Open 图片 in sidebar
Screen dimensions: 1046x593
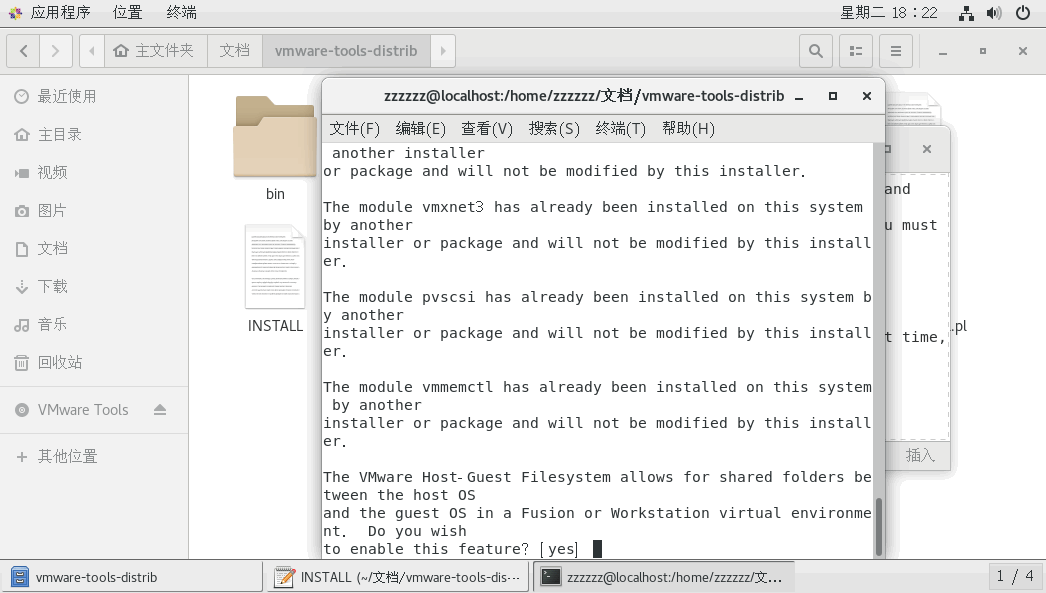[x=94, y=211]
